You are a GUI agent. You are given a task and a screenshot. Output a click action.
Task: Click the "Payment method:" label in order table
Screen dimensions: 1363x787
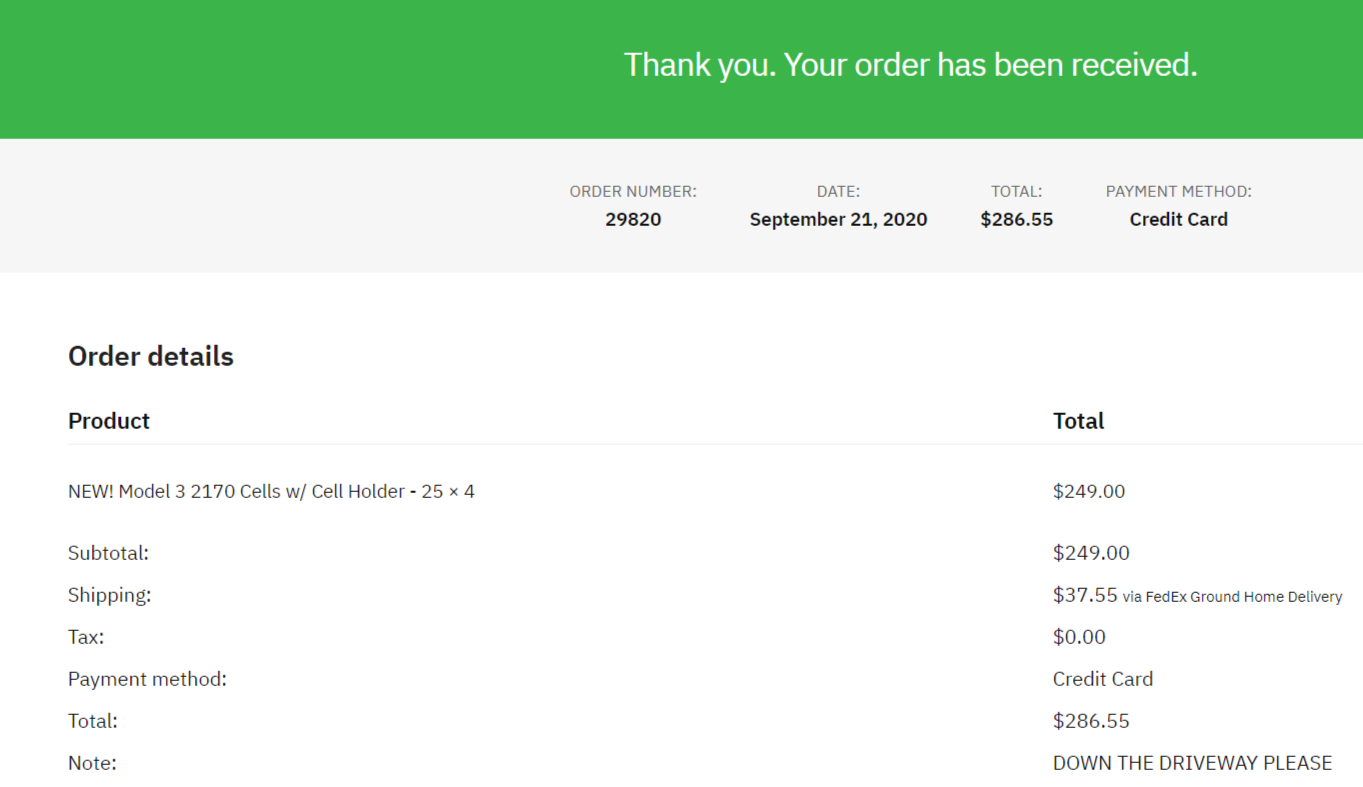point(147,679)
